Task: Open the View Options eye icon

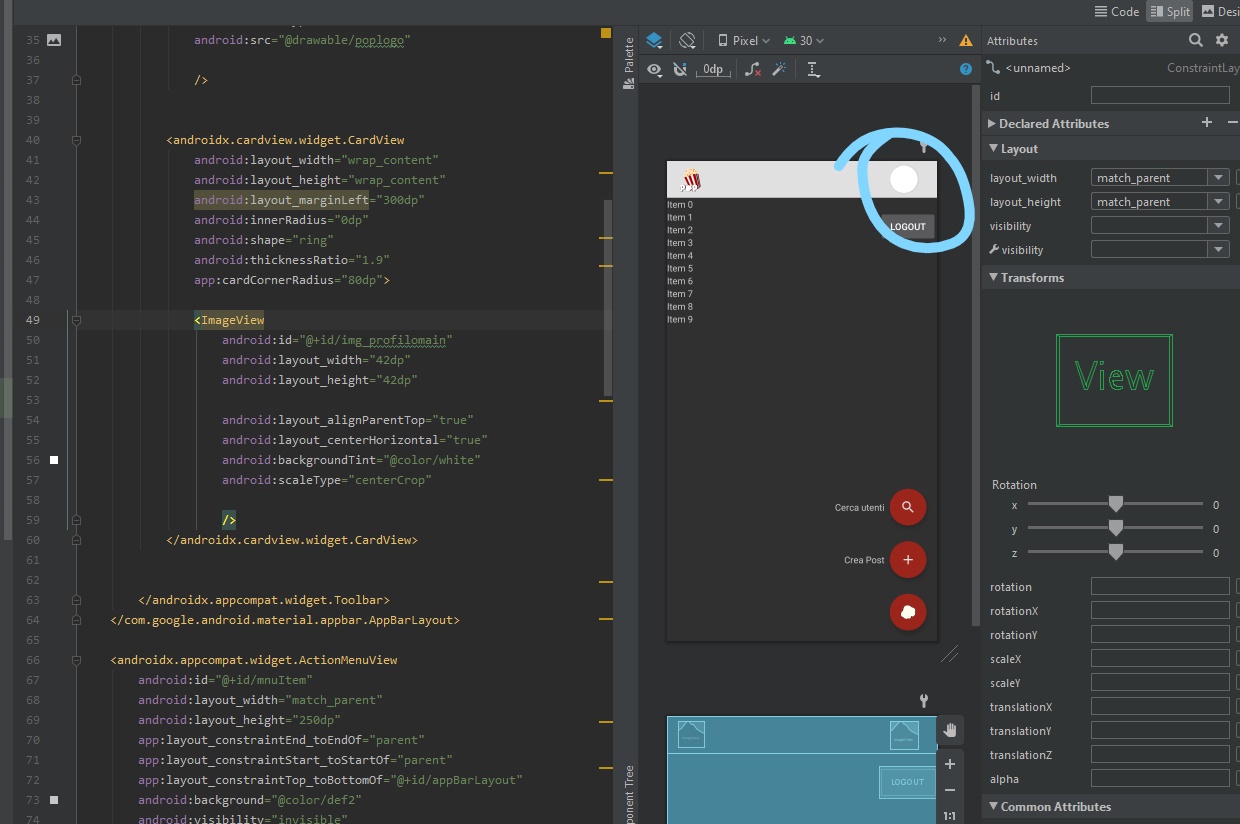Action: click(654, 69)
